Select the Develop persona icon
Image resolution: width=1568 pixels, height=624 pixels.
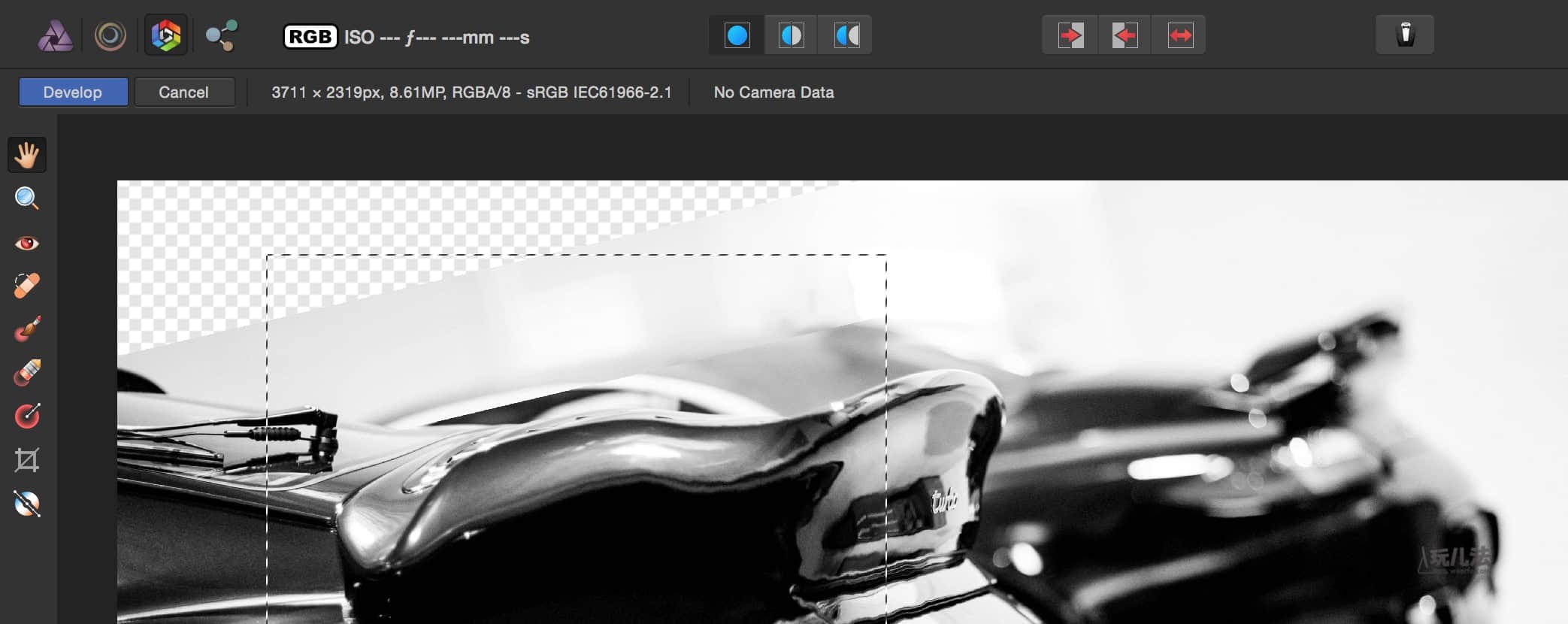coord(166,35)
